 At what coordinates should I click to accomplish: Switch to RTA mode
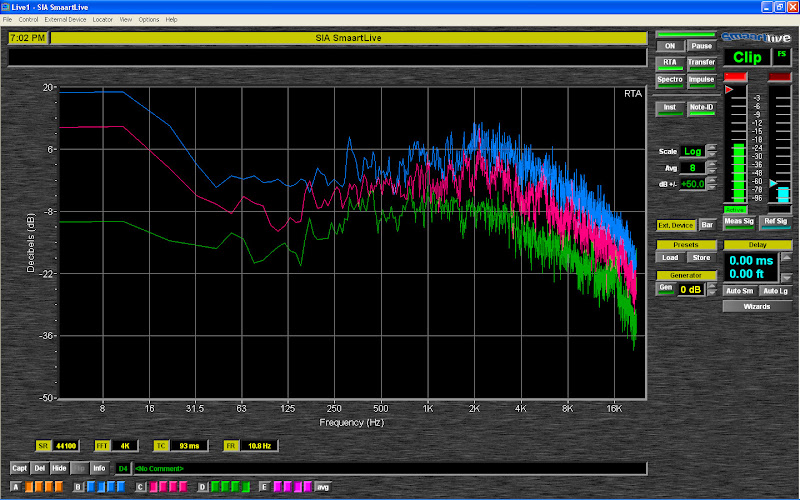tap(670, 63)
